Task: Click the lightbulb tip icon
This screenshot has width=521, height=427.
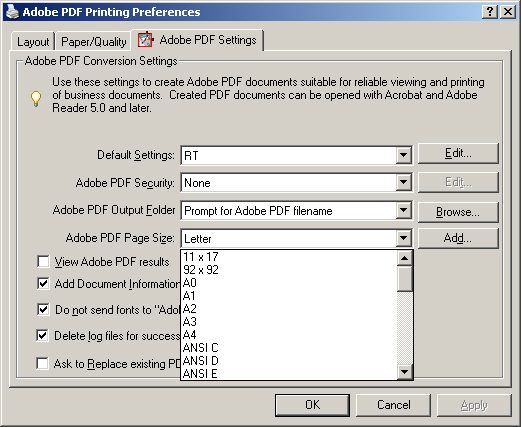Action: click(x=36, y=99)
